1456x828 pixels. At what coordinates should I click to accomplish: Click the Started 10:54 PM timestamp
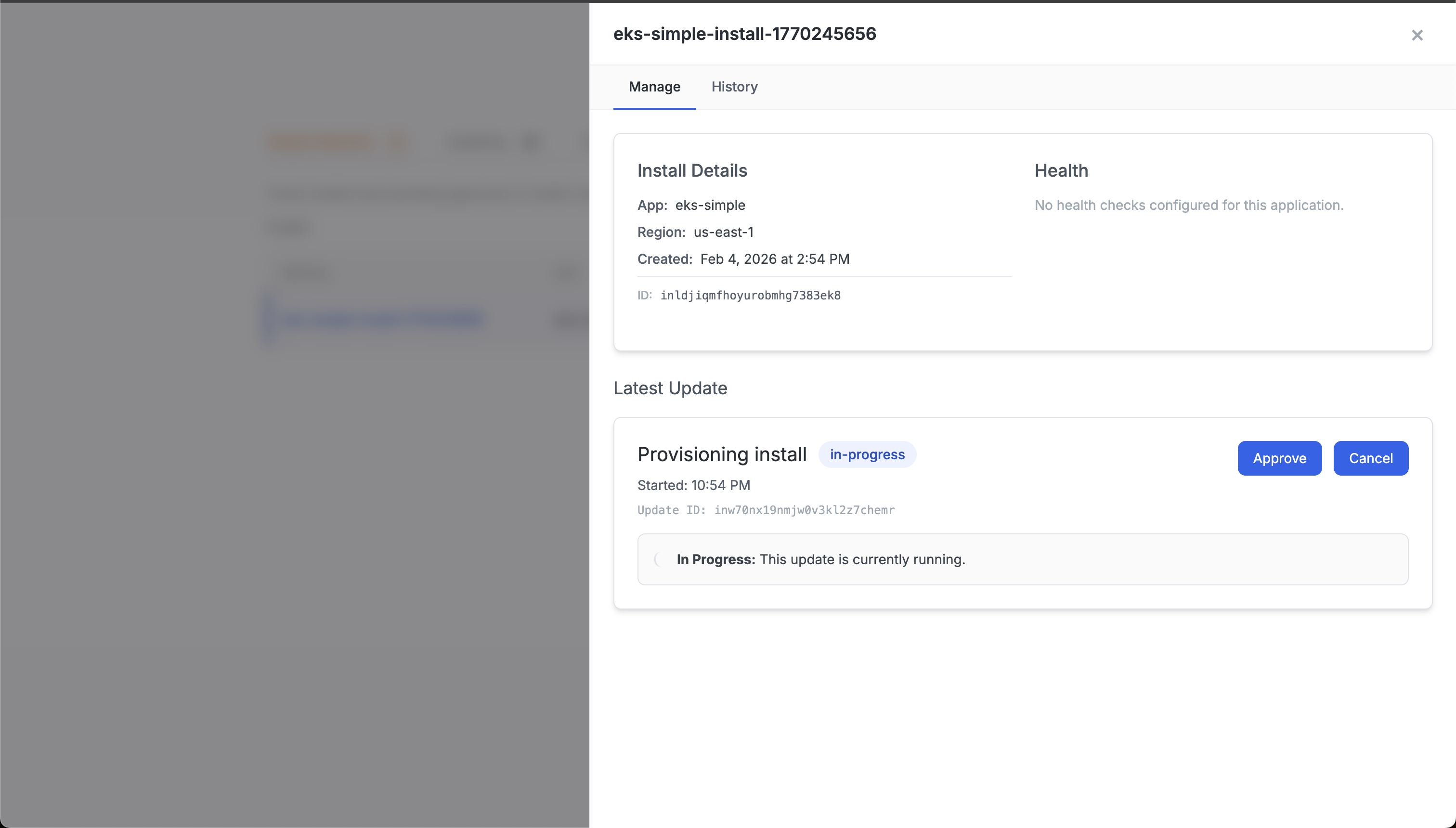(x=693, y=485)
